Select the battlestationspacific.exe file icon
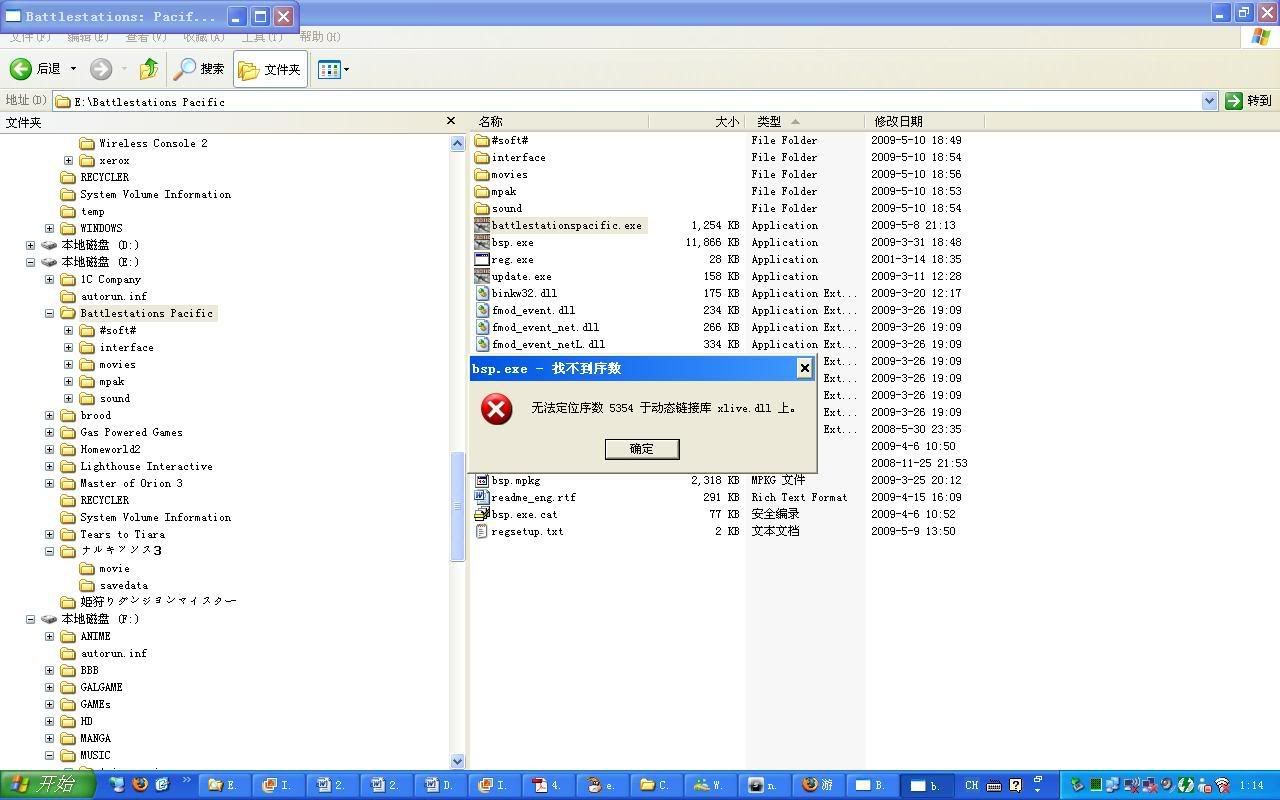The height and width of the screenshot is (800, 1280). [482, 226]
